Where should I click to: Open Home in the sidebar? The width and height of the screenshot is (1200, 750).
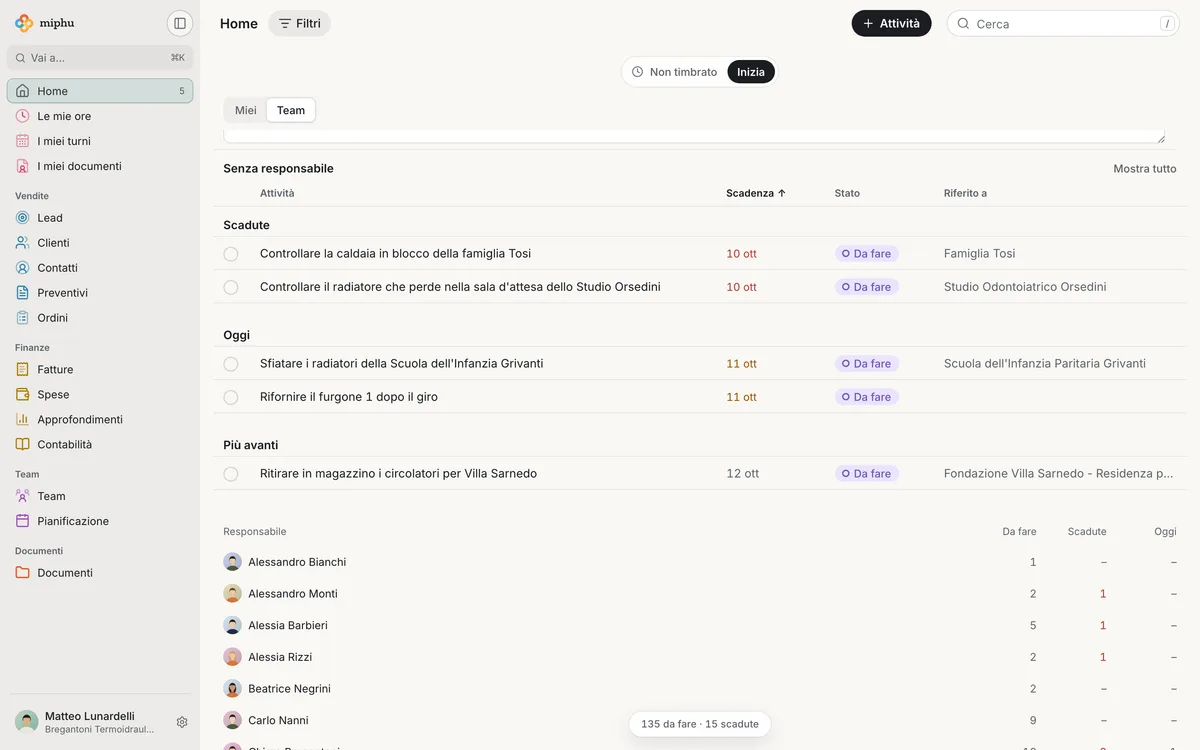click(100, 91)
